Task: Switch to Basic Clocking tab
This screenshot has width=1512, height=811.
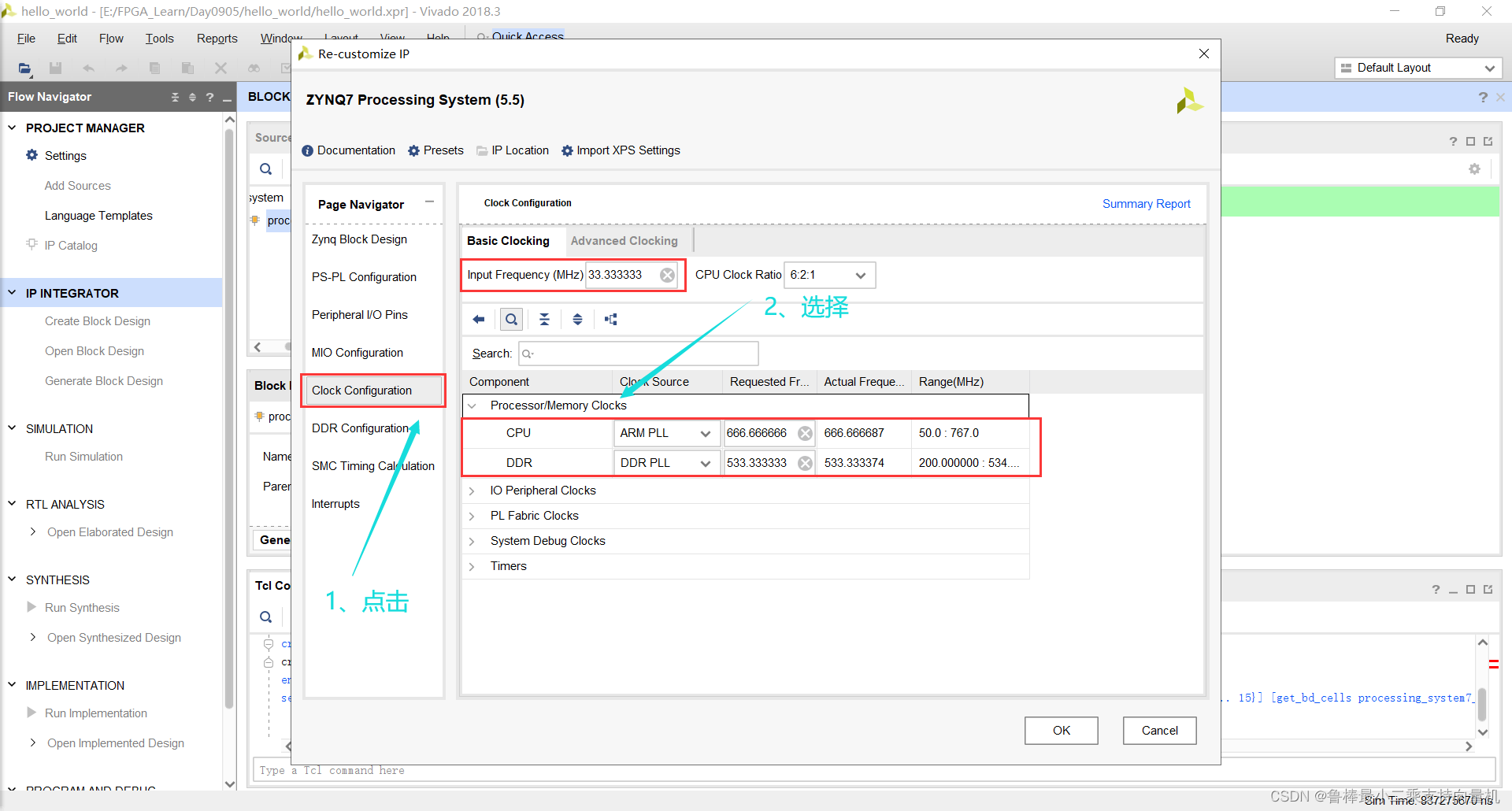Action: click(x=508, y=241)
